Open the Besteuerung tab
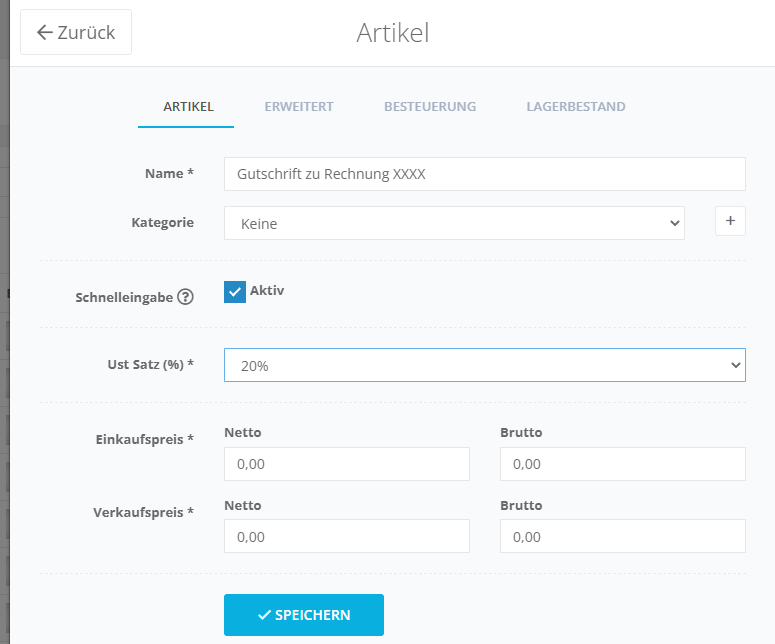Viewport: 775px width, 644px height. click(x=430, y=107)
